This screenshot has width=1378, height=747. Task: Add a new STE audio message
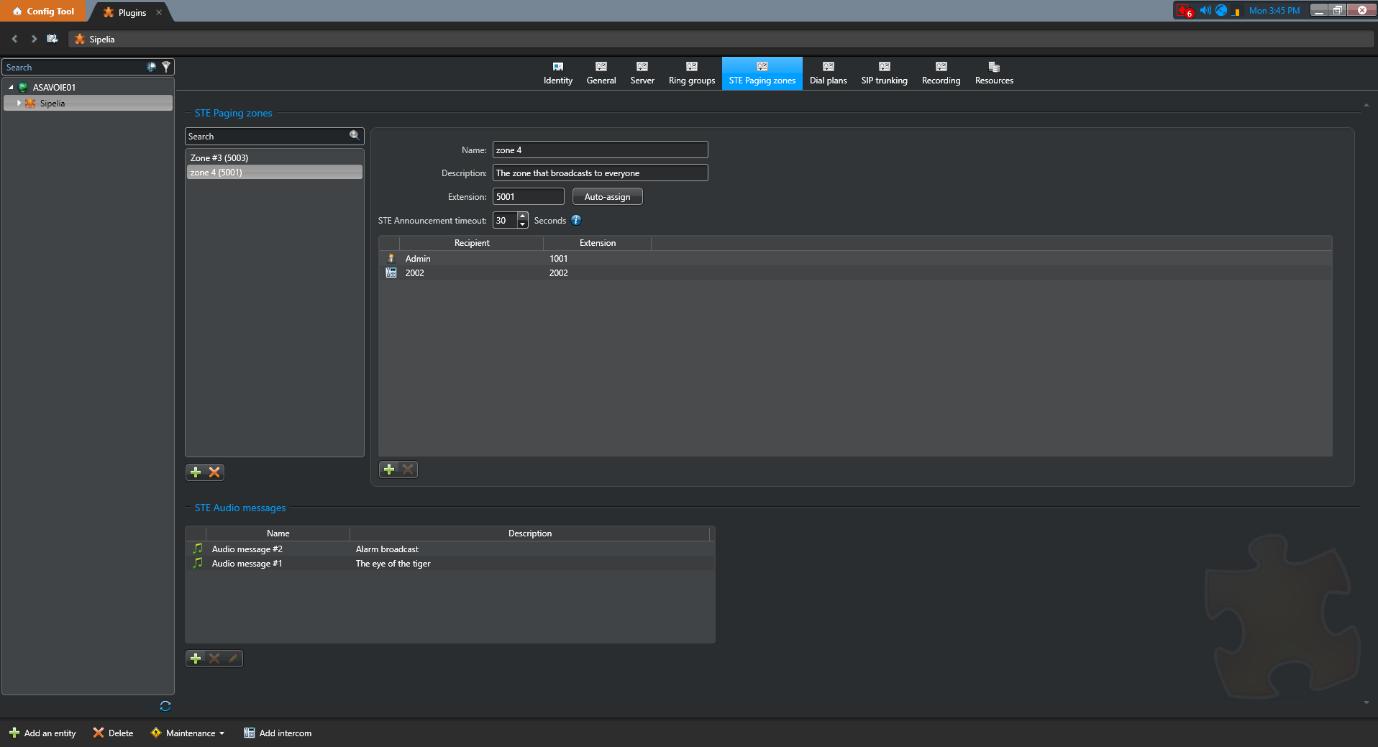(196, 658)
